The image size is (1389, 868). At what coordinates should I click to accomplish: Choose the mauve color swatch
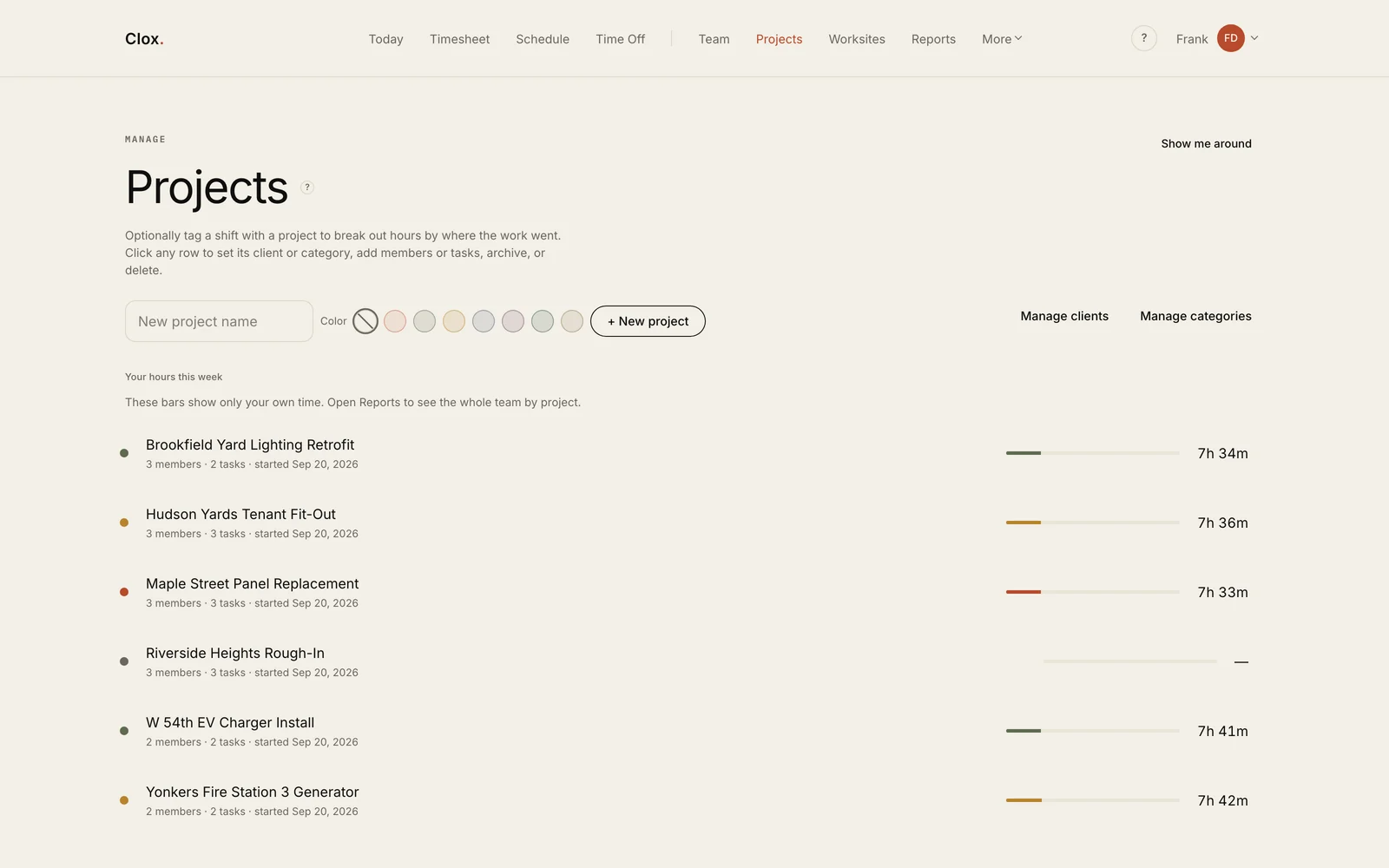513,321
